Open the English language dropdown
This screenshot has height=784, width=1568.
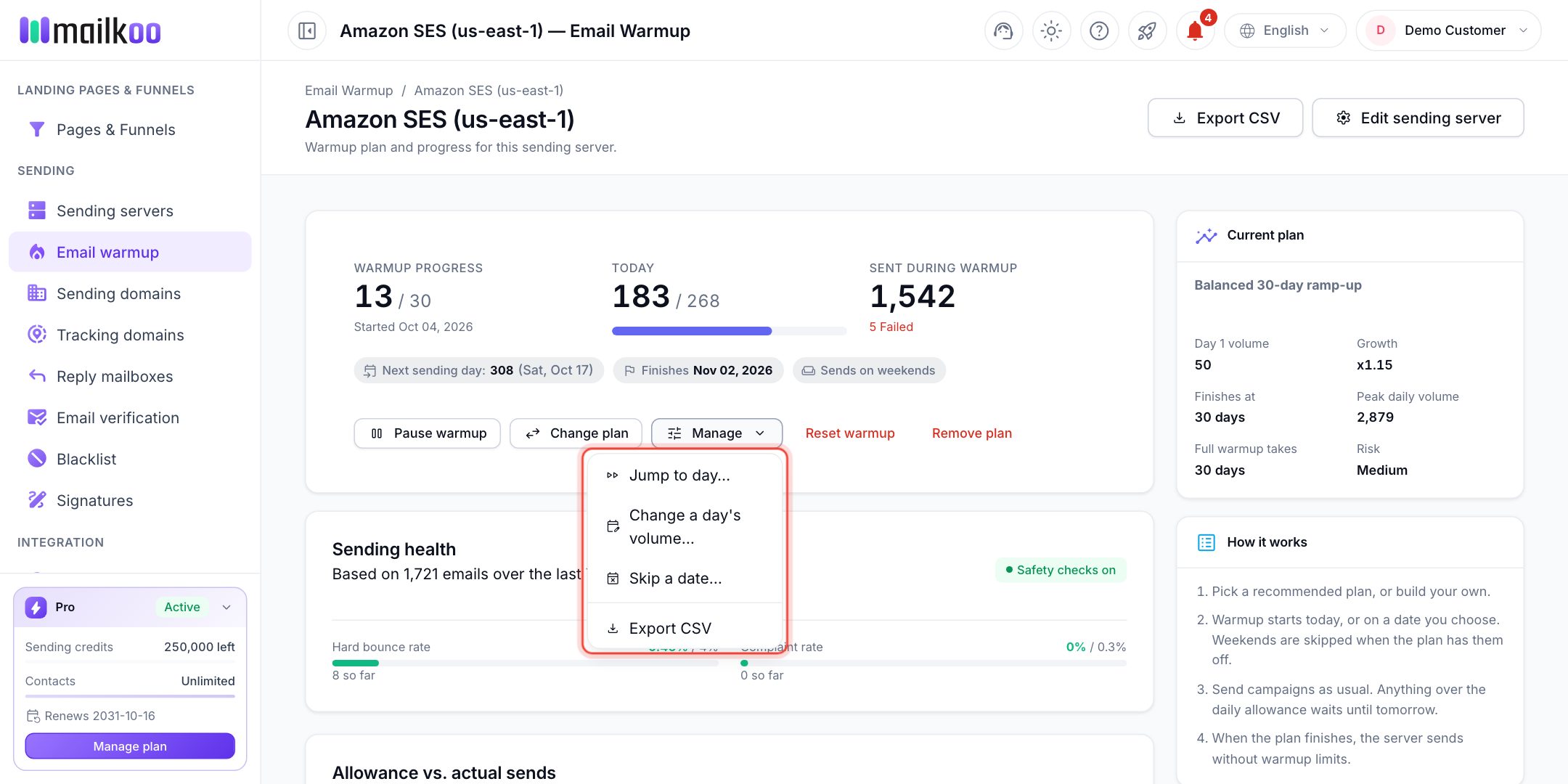[1285, 30]
